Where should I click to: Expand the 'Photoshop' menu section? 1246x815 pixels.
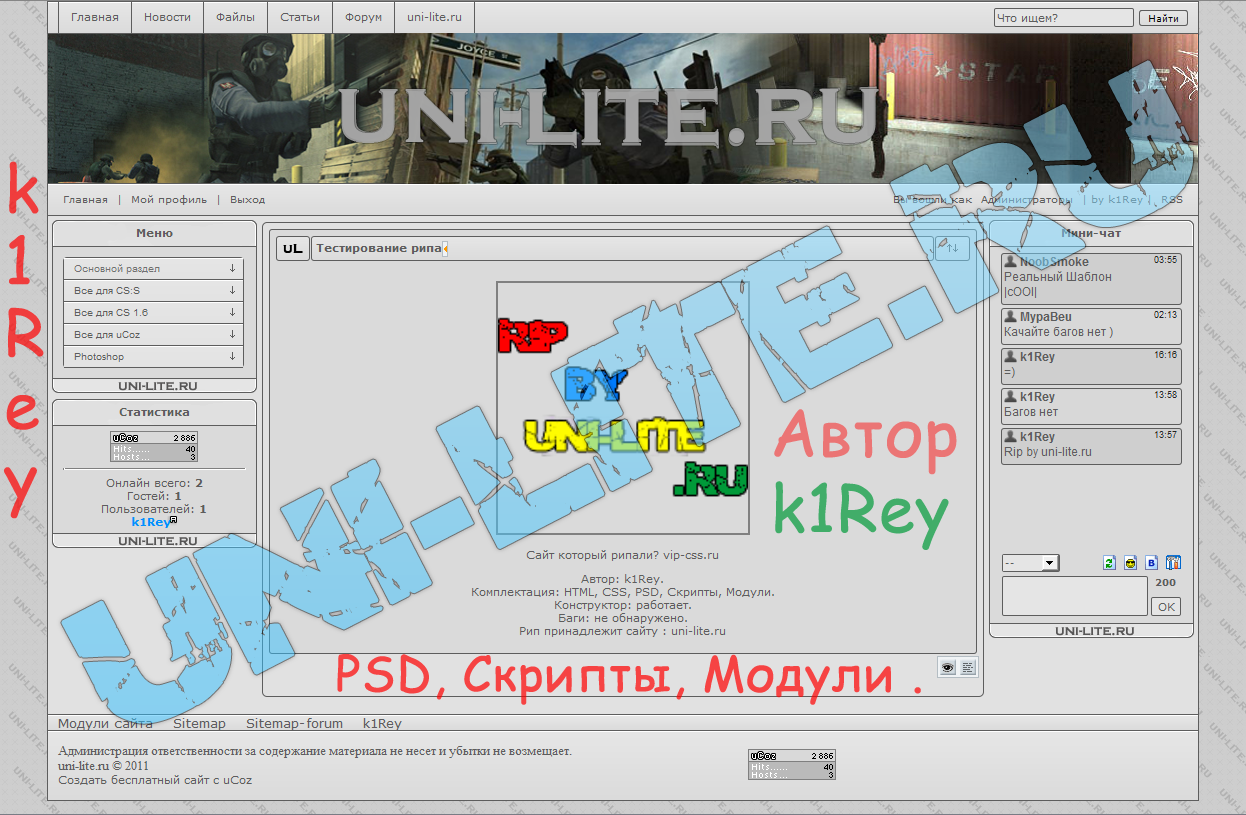[153, 357]
